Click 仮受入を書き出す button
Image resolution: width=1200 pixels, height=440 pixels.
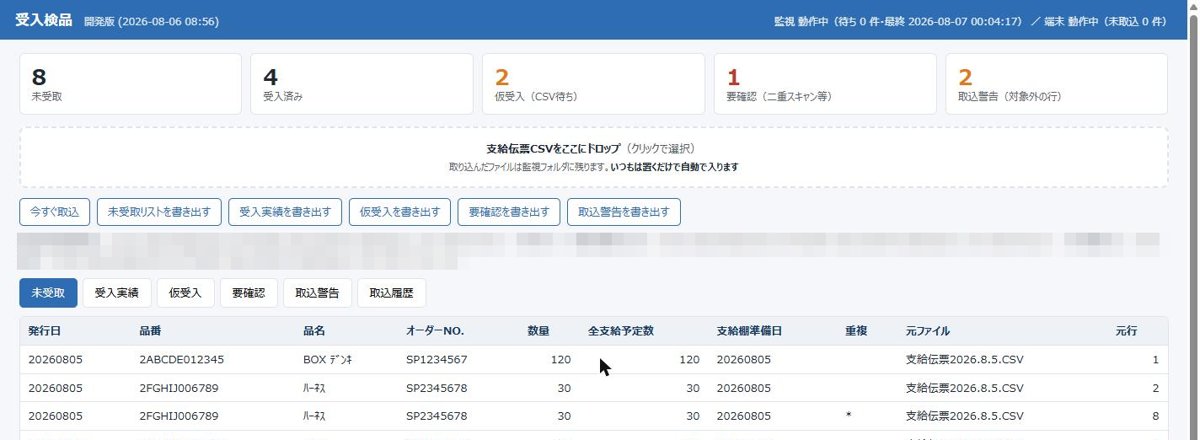(x=399, y=212)
